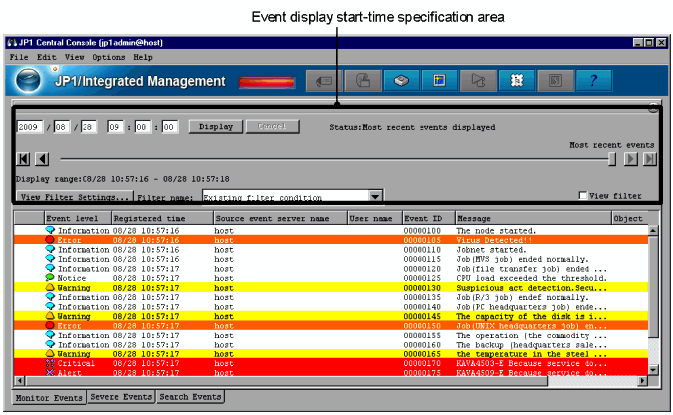
Task: Jump to the earliest events with the first-arrow button
Action: point(23,159)
